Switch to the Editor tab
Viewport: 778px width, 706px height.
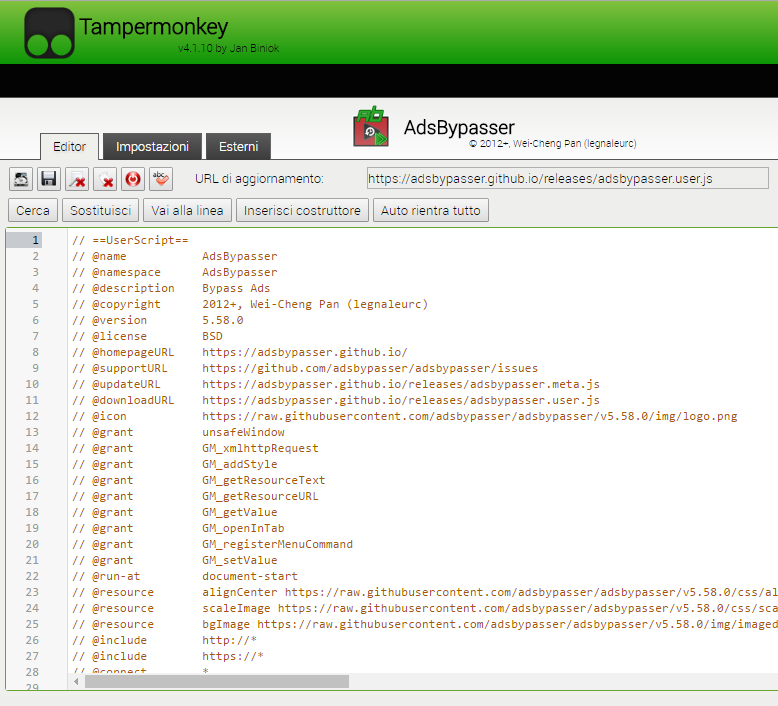click(69, 146)
